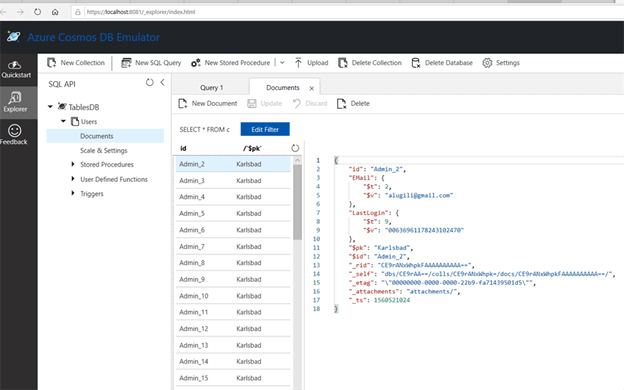Screen dimensions: 624x390
Task: Go forward in the browser
Action: pos(20,12)
